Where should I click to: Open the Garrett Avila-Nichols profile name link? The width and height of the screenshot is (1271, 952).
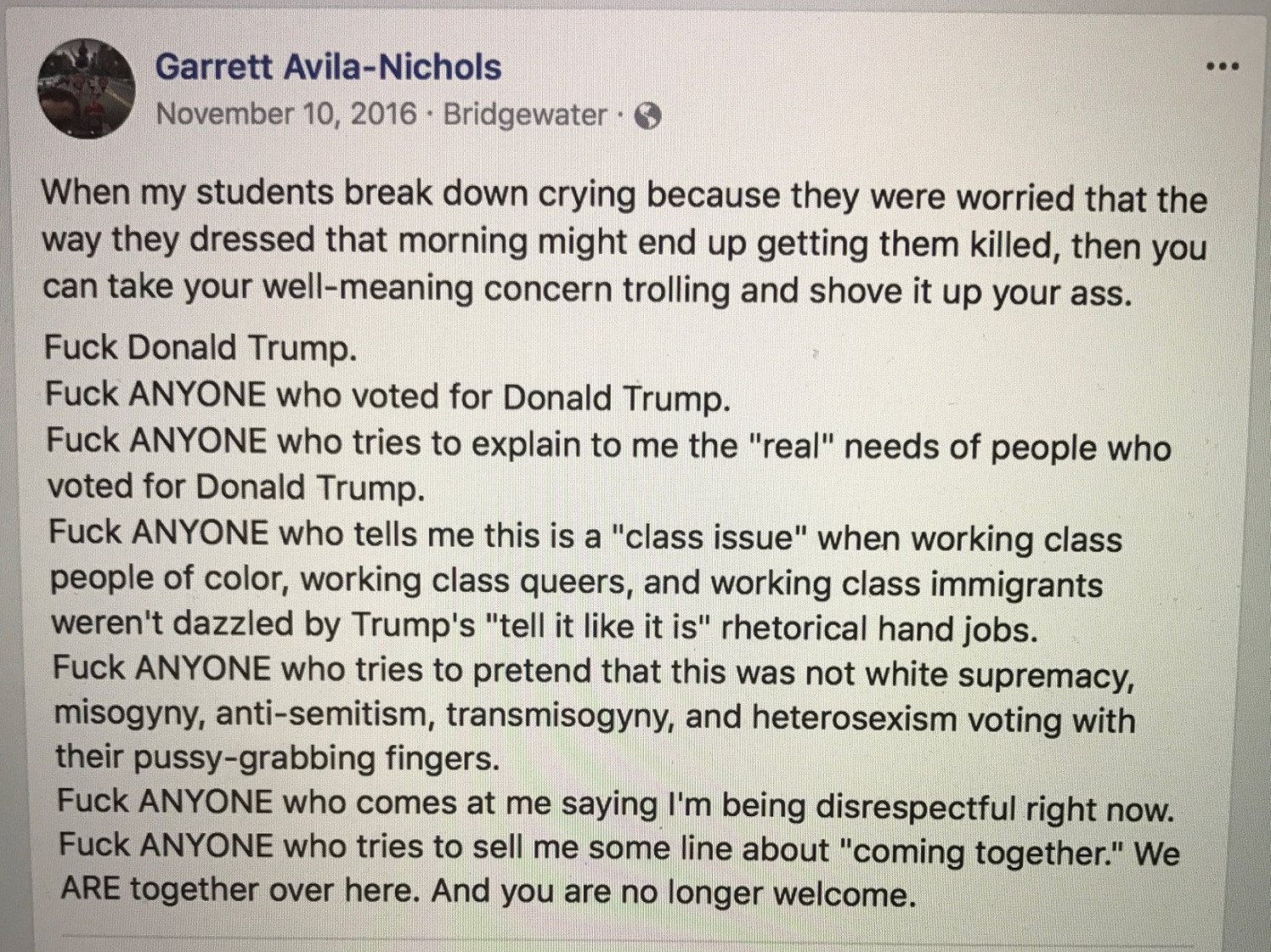328,67
